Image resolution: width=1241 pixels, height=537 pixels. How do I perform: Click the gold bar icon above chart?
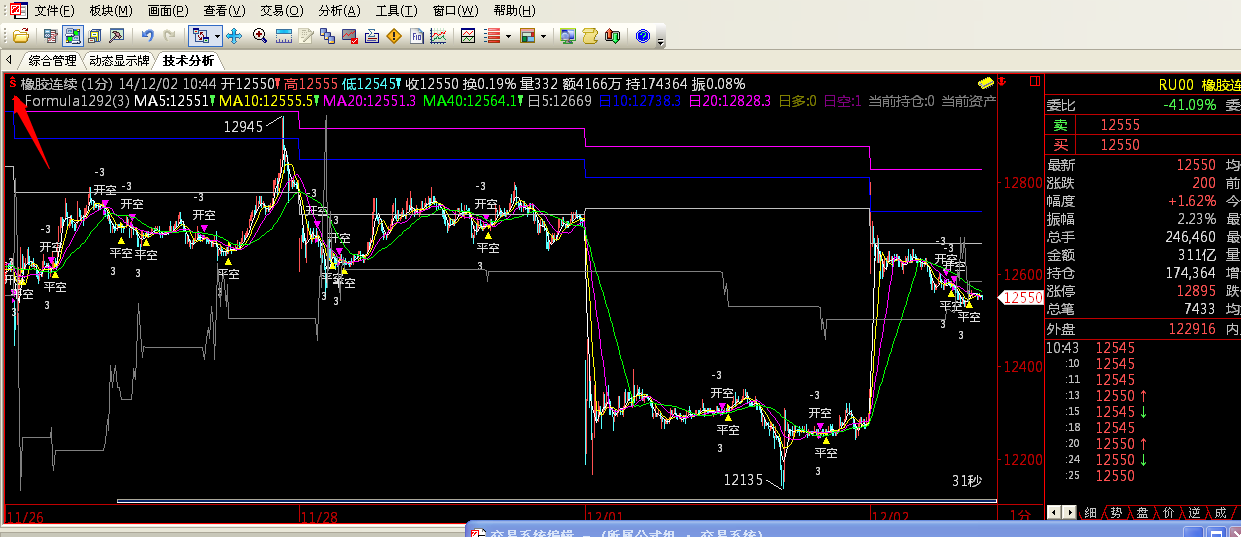coord(985,82)
